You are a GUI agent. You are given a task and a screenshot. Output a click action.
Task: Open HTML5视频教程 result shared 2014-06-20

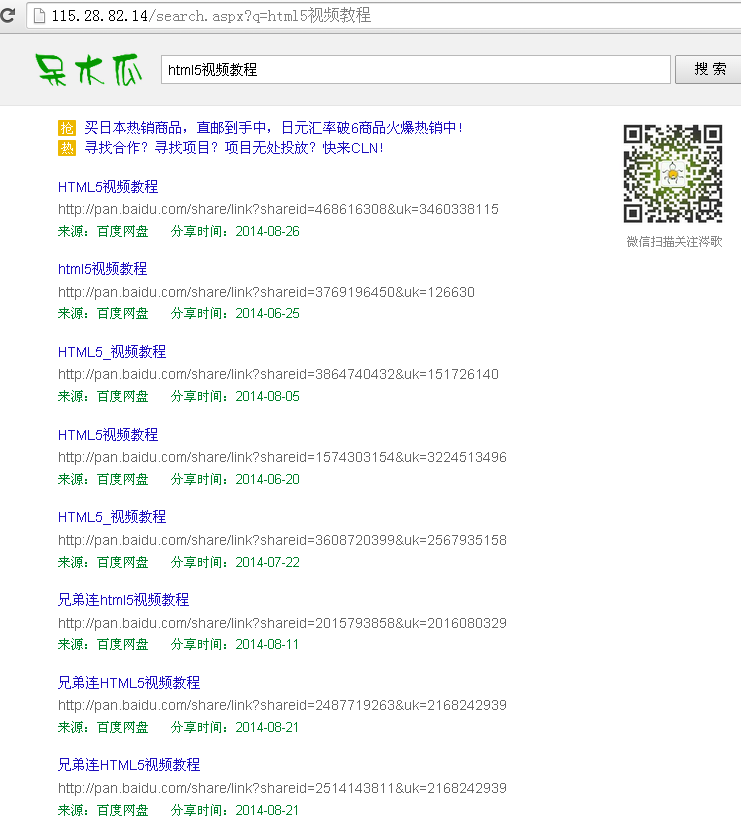pos(108,435)
